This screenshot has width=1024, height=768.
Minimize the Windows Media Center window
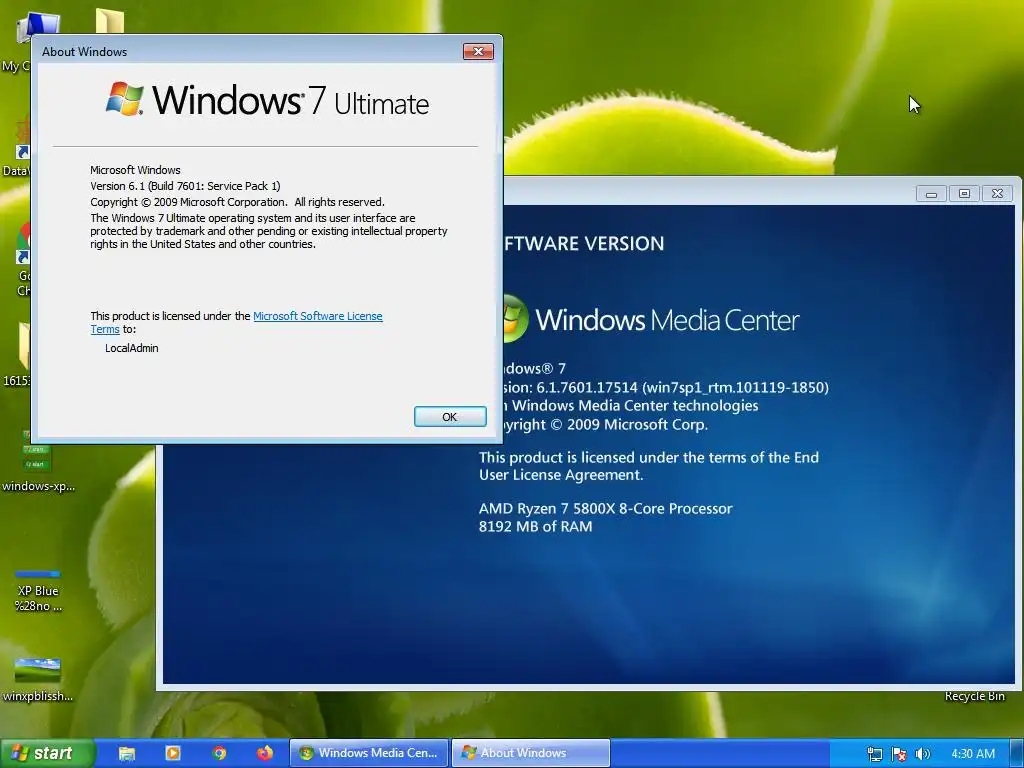click(931, 193)
